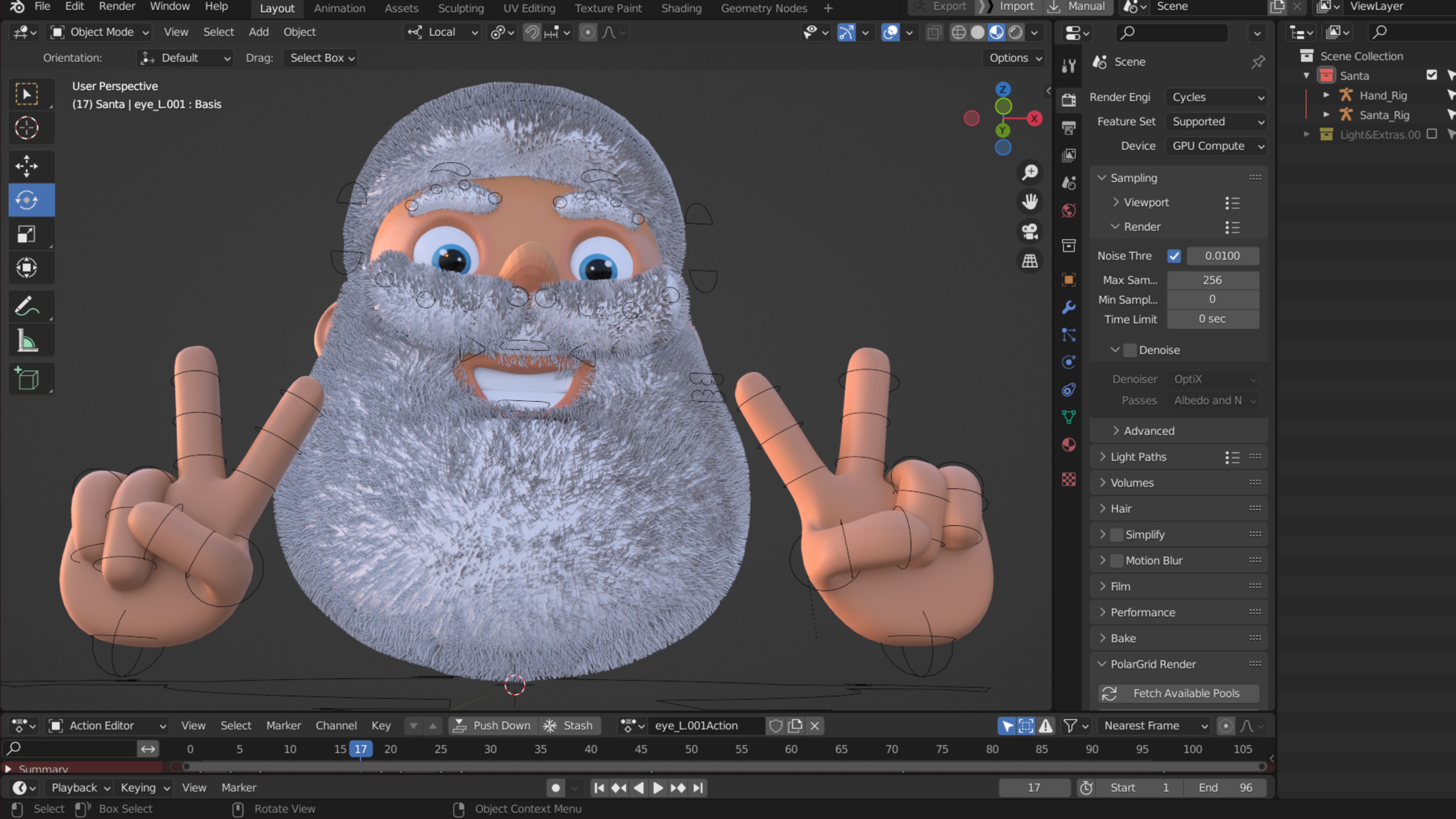Open the Modifiers wrench tab

(x=1068, y=308)
